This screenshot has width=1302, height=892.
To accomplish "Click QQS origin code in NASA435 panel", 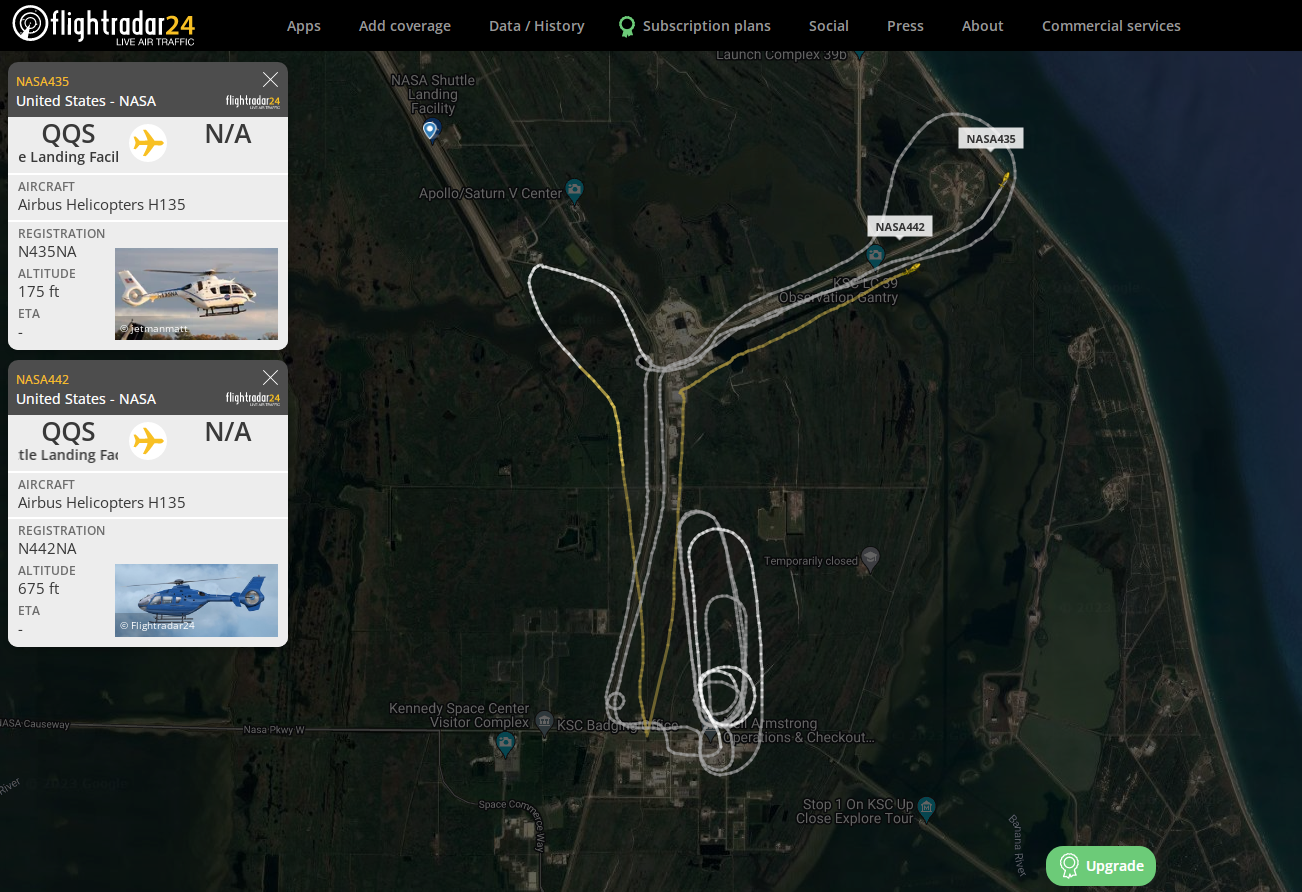I will click(x=68, y=134).
